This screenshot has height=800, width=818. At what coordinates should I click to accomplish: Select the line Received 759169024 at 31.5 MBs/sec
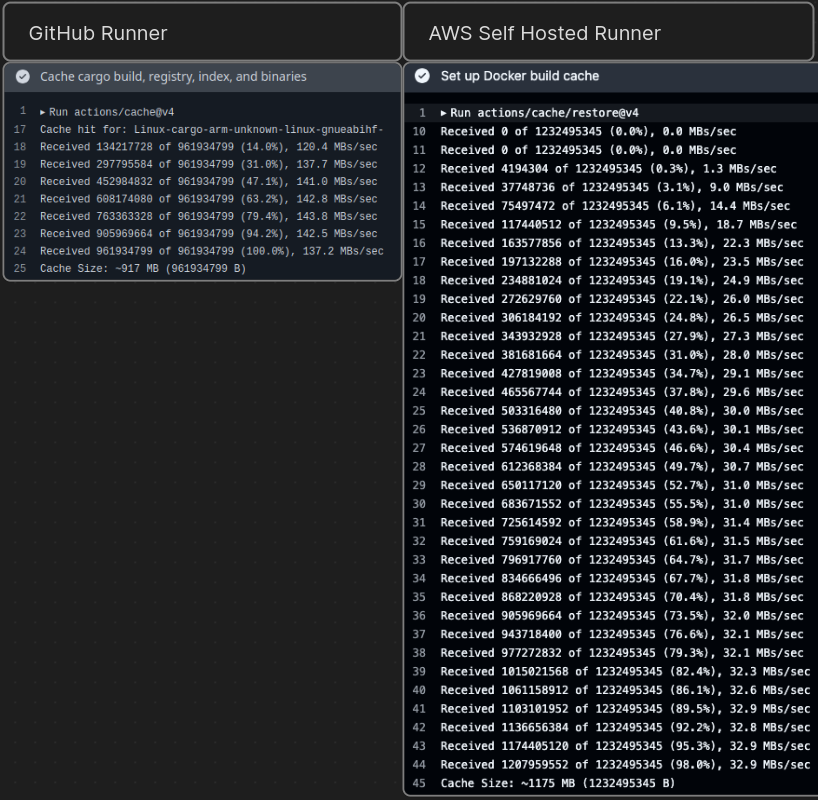coord(622,541)
